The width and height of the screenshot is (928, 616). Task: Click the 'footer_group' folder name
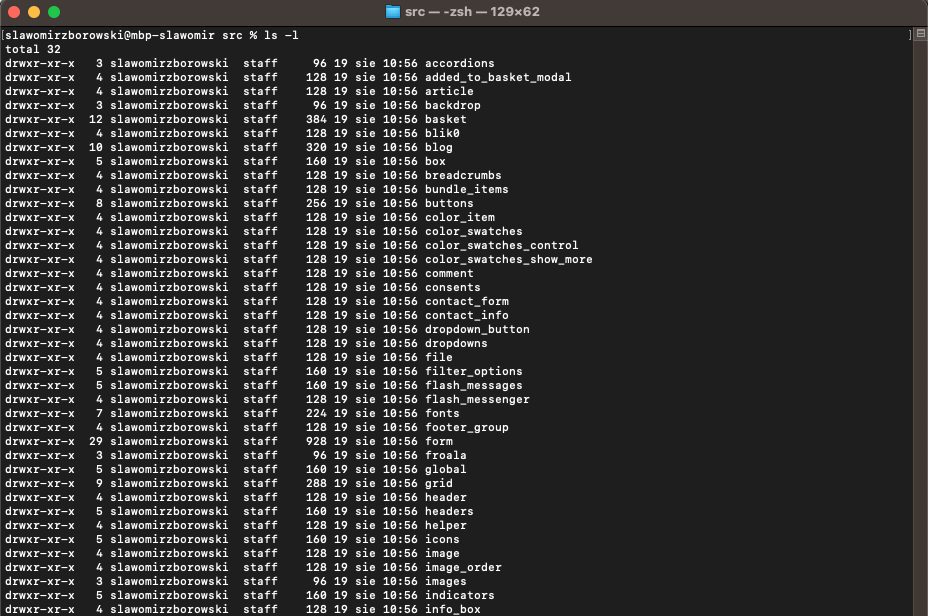466,427
